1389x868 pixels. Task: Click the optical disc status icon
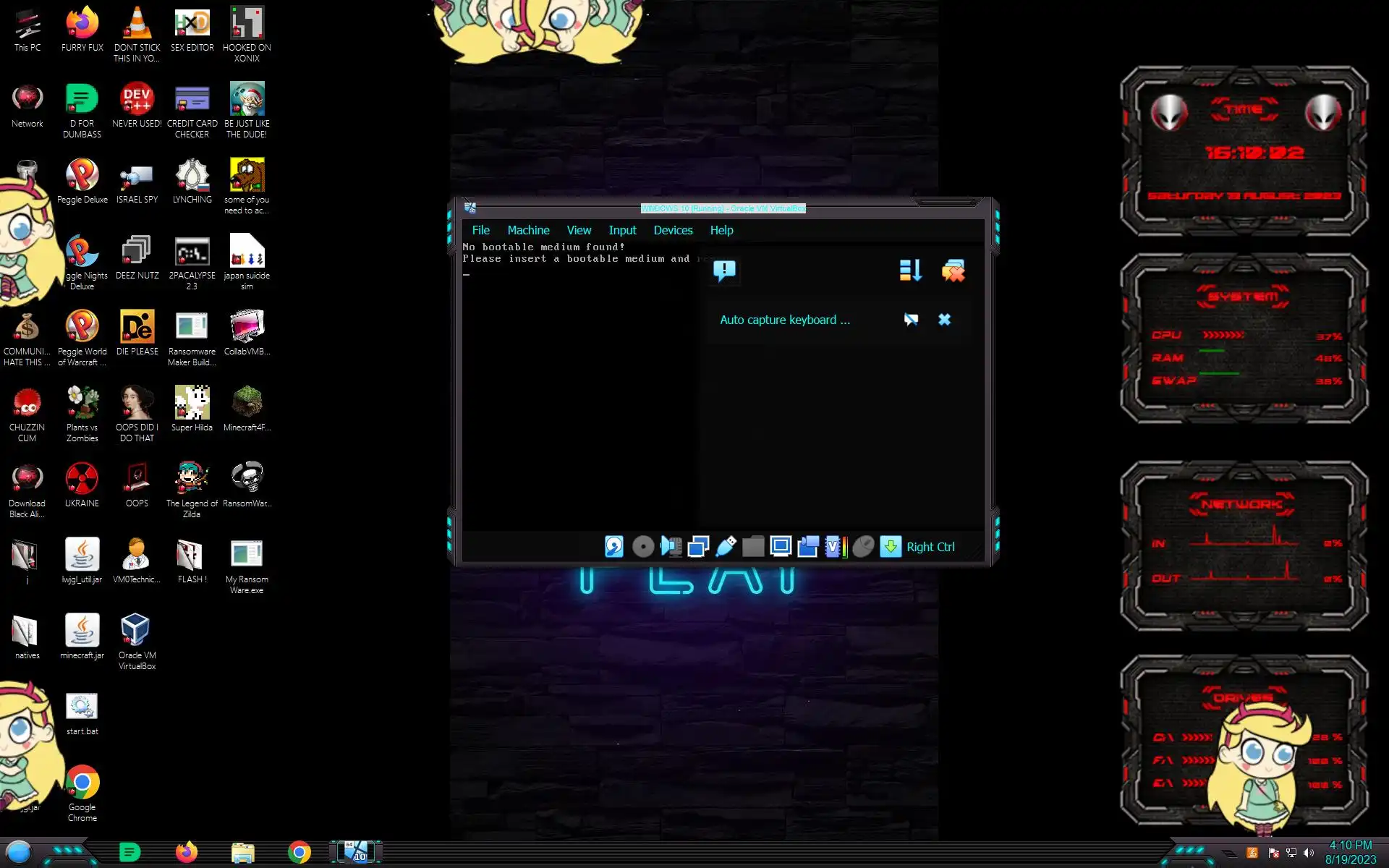tap(642, 546)
